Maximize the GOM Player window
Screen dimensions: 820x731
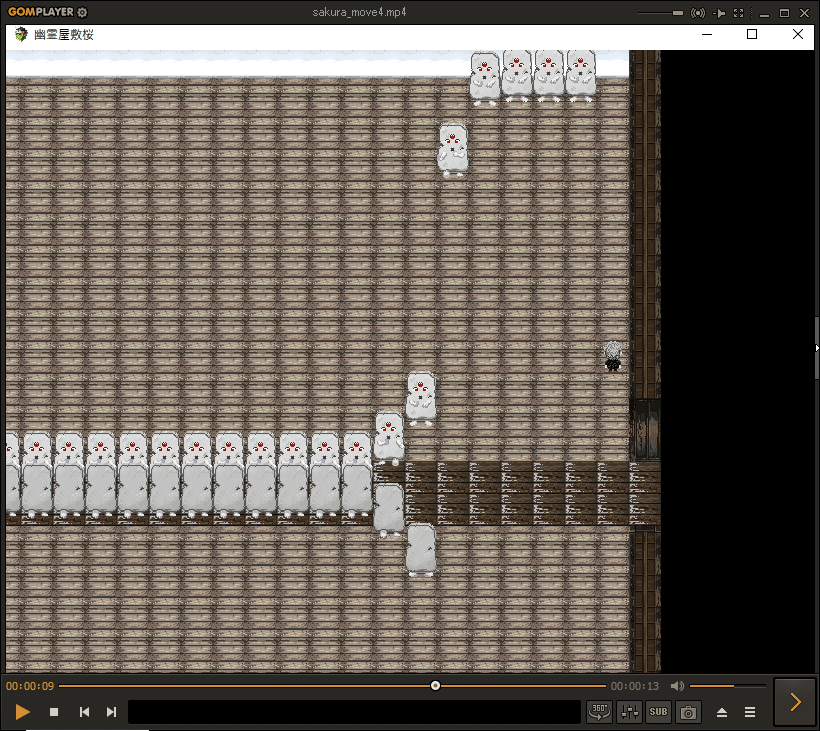[x=784, y=13]
